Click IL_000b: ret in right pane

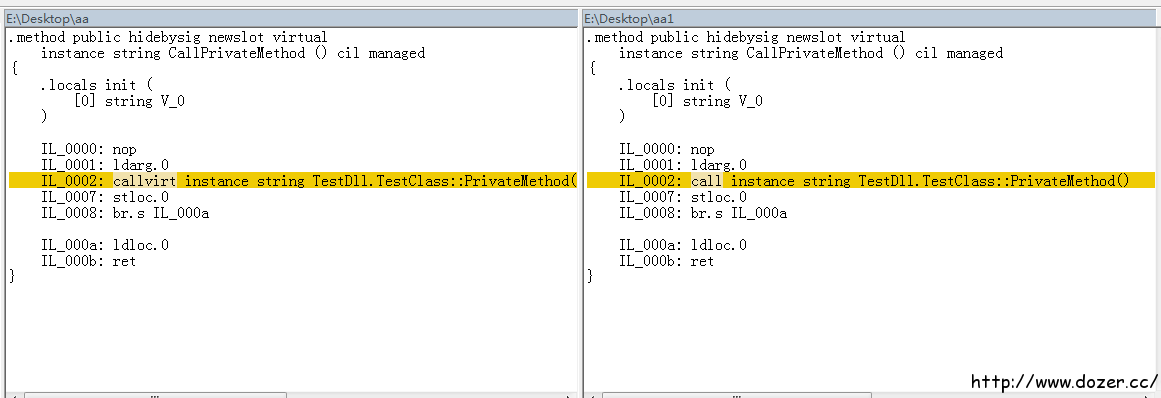(x=667, y=261)
